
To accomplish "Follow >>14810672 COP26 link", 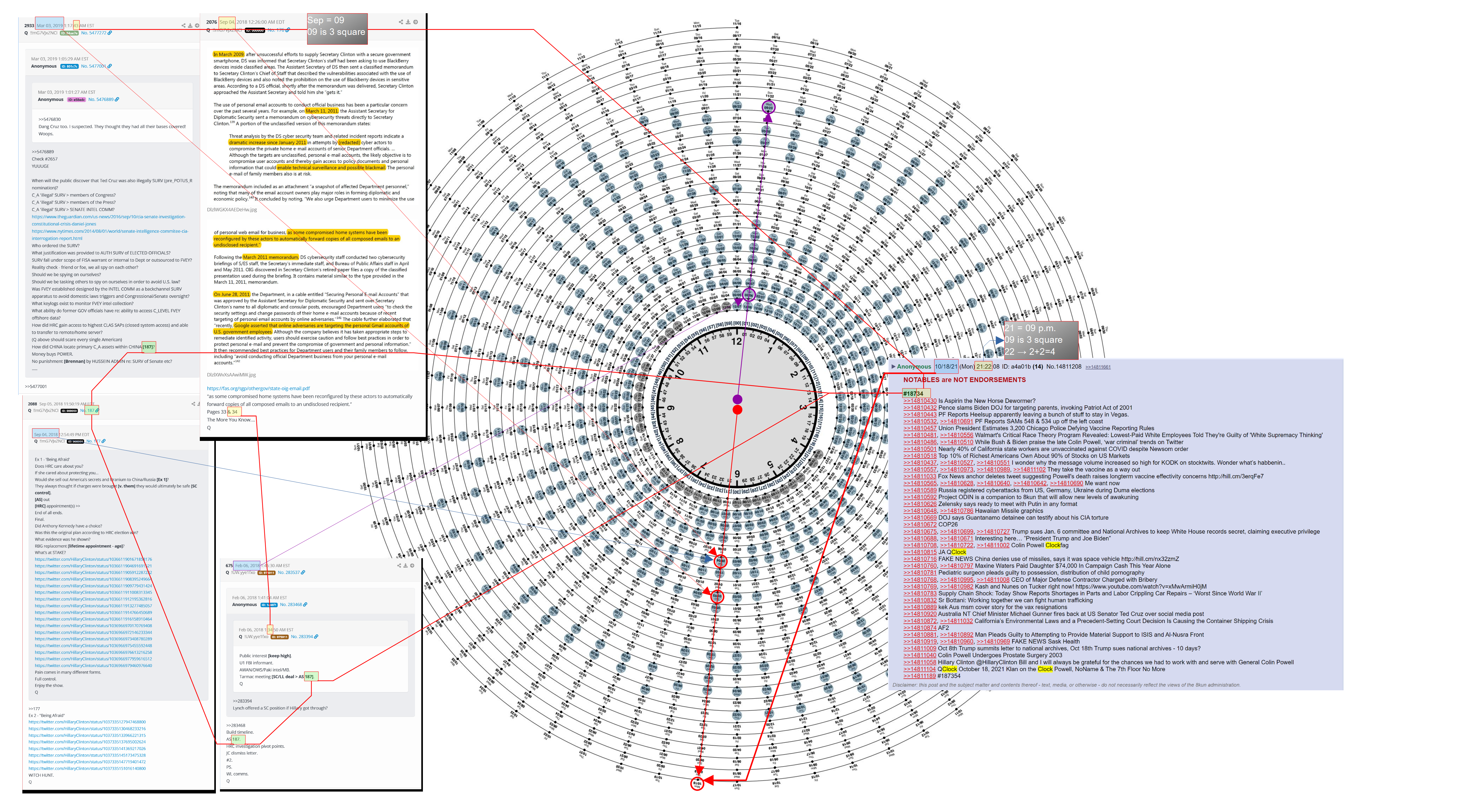I will [920, 524].
